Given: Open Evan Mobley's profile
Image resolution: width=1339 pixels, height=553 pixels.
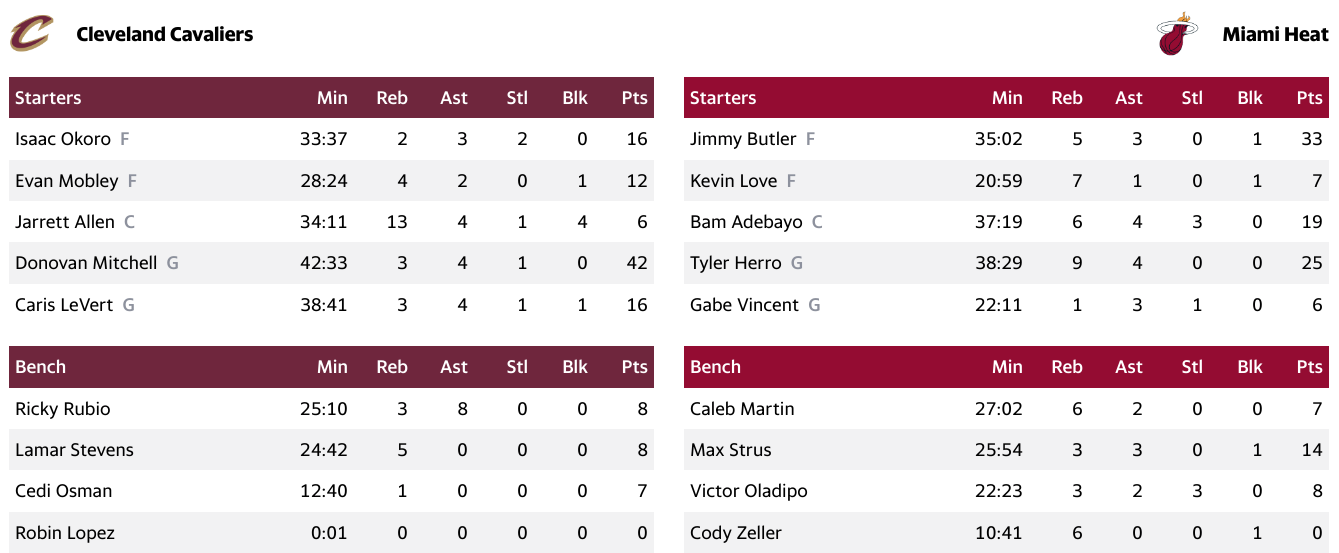Looking at the screenshot, I should pos(67,181).
